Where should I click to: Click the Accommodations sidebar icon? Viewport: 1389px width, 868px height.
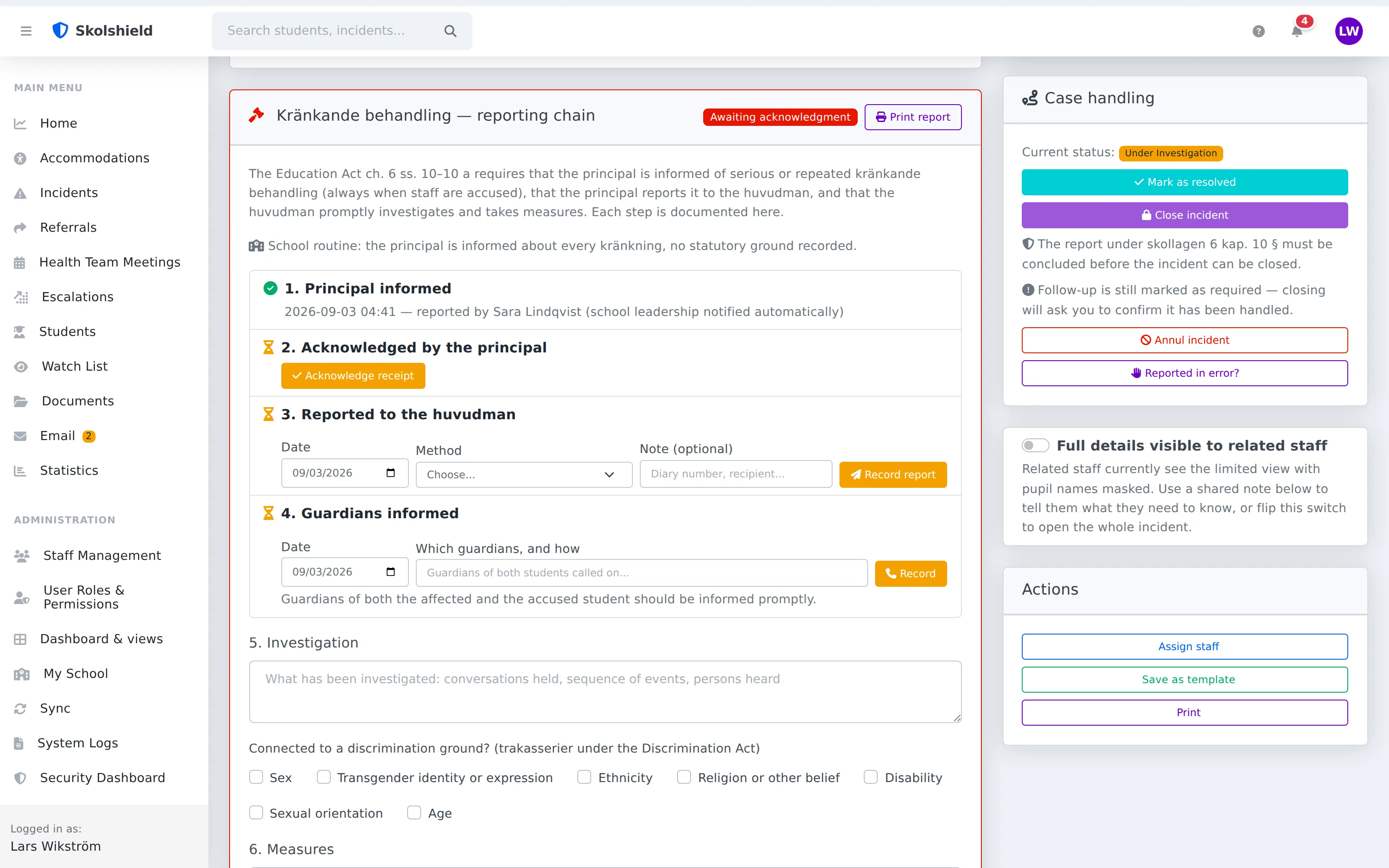pos(20,158)
